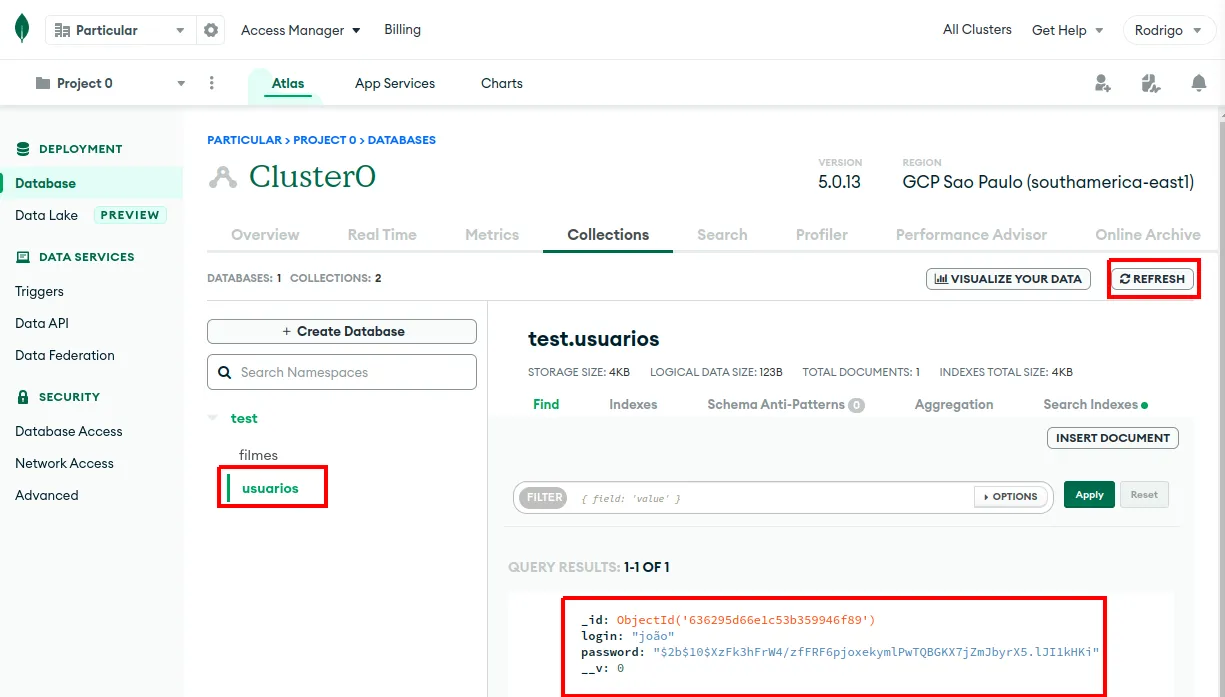The height and width of the screenshot is (697, 1225).
Task: Collapse the test database tree node
Action: (x=212, y=418)
